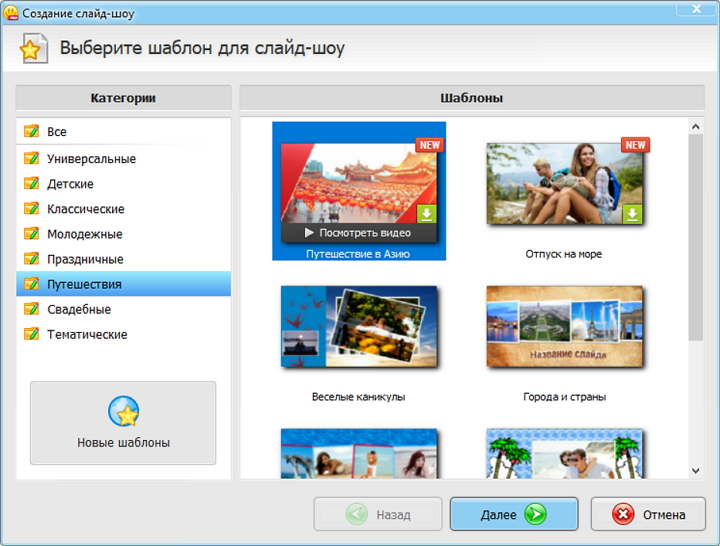The height and width of the screenshot is (546, 720).
Task: Select the Тематические category
Action: click(124, 334)
